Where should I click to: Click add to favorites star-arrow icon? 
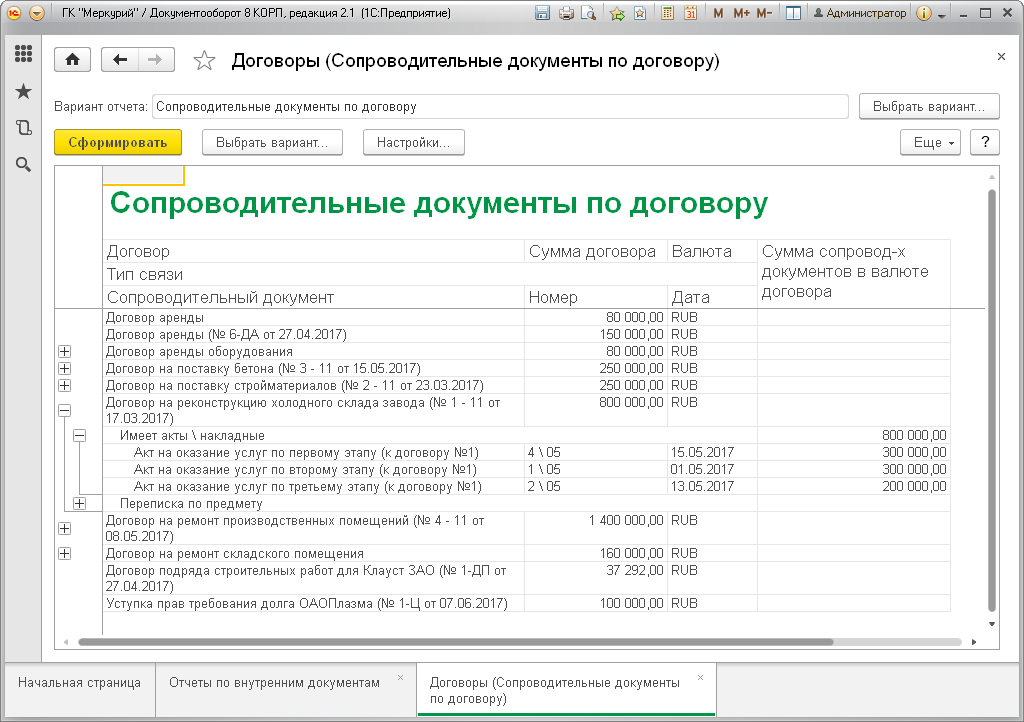pos(617,13)
